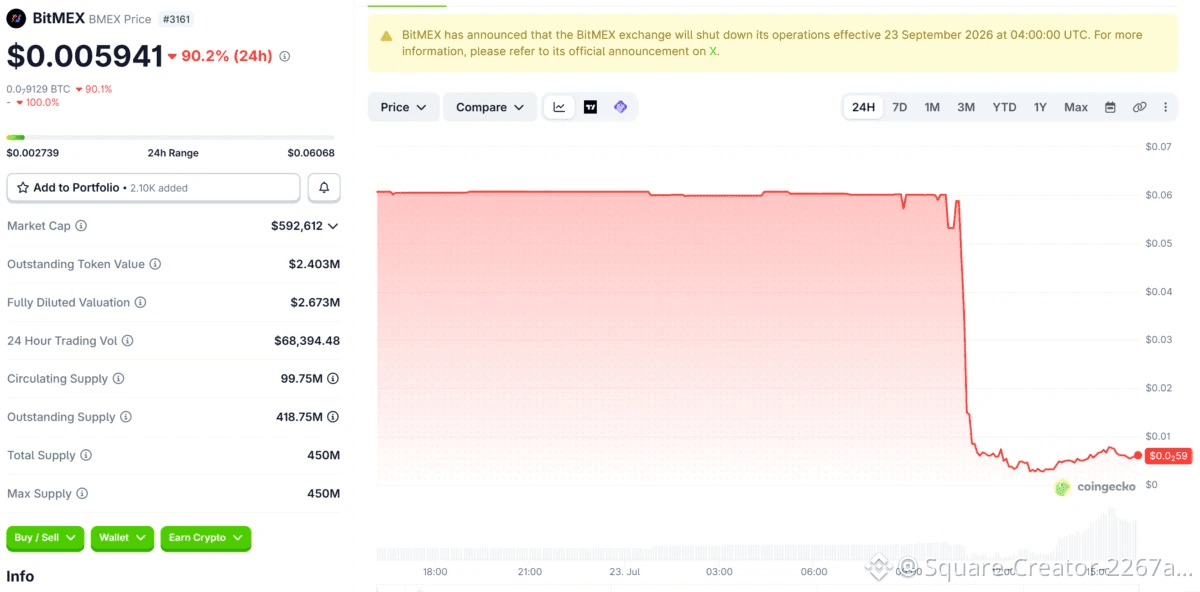
Task: Click the $68,394.48 trading volume value
Action: (307, 341)
